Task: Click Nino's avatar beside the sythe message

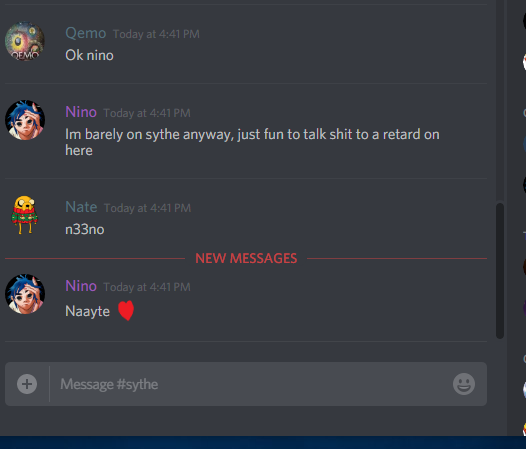Action: (x=25, y=120)
